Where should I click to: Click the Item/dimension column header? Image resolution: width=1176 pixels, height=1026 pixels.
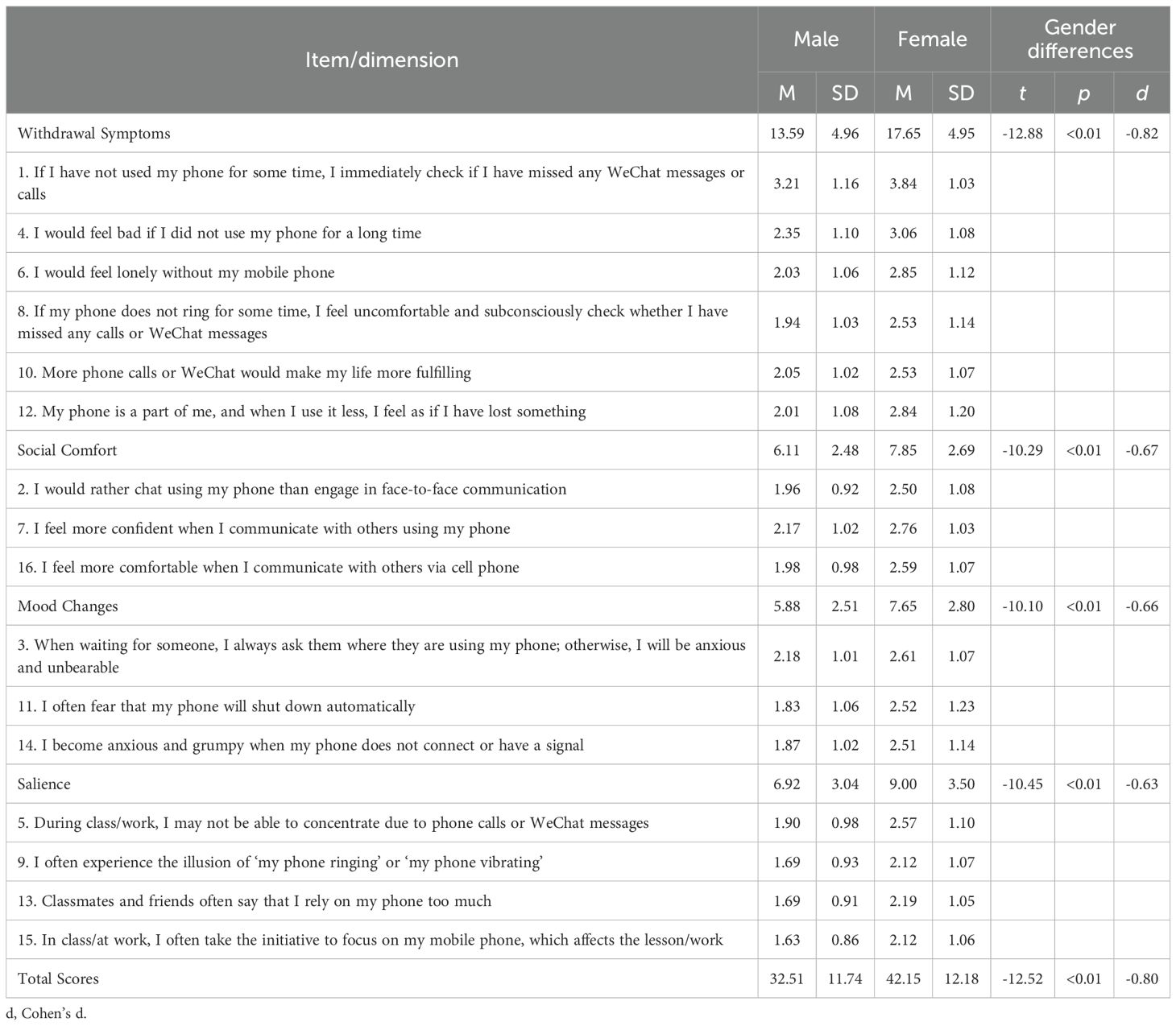382,60
